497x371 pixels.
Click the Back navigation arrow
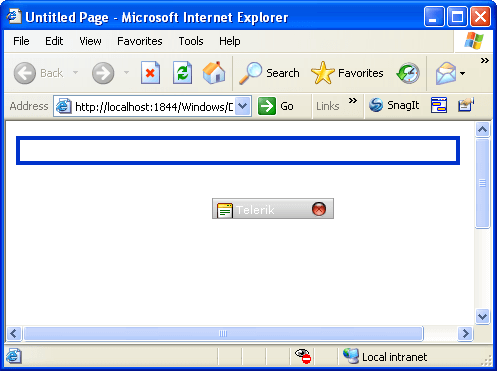click(25, 73)
